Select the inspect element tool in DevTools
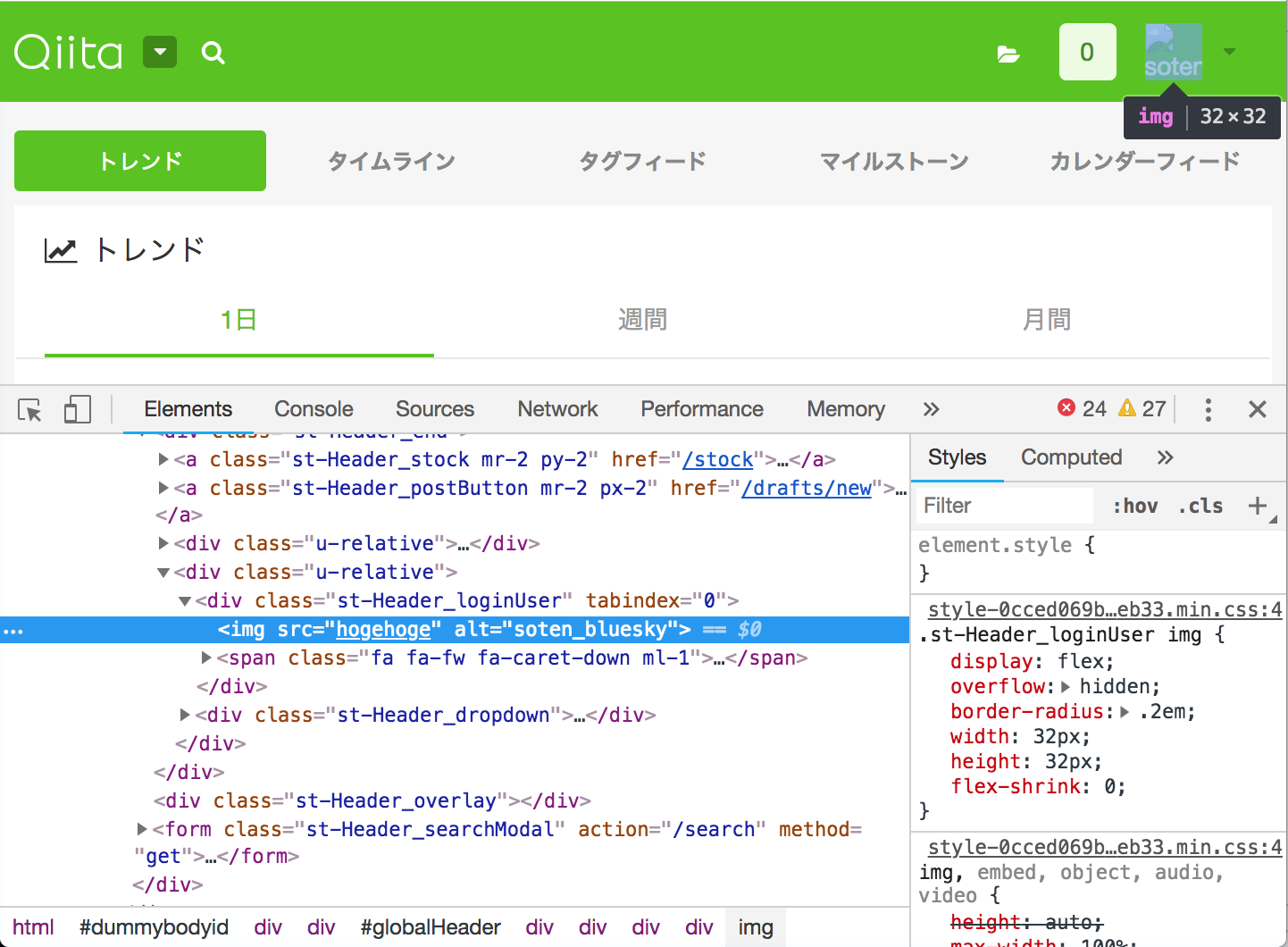1288x947 pixels. click(x=29, y=408)
